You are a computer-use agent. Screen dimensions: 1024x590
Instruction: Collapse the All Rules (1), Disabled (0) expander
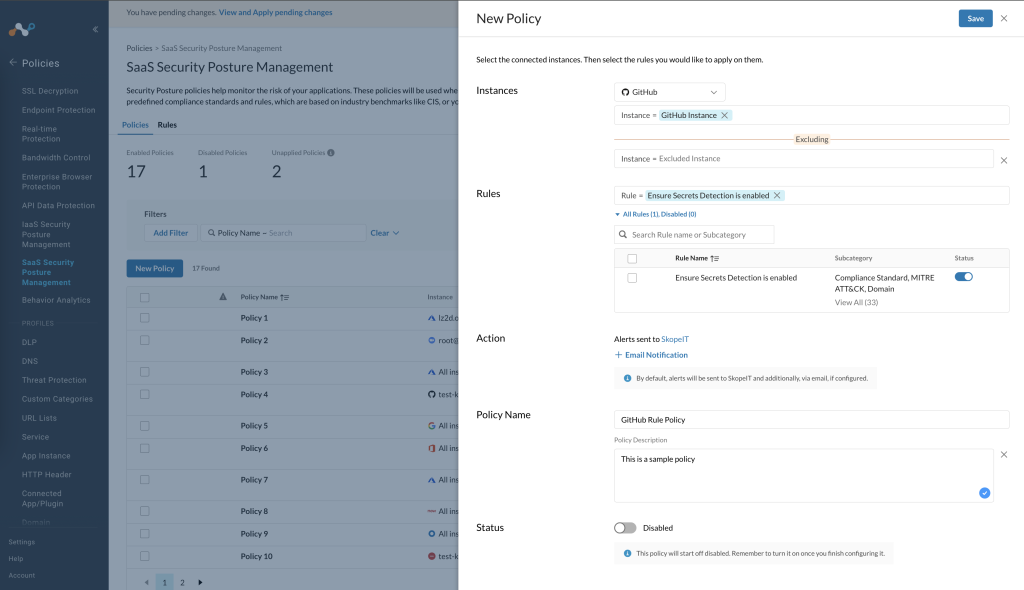[656, 214]
